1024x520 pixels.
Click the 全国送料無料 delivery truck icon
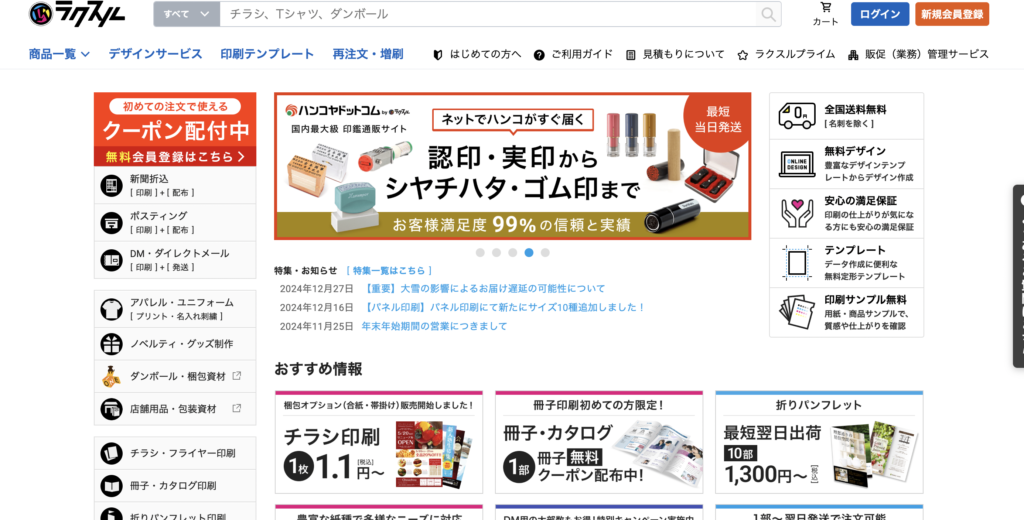[797, 116]
